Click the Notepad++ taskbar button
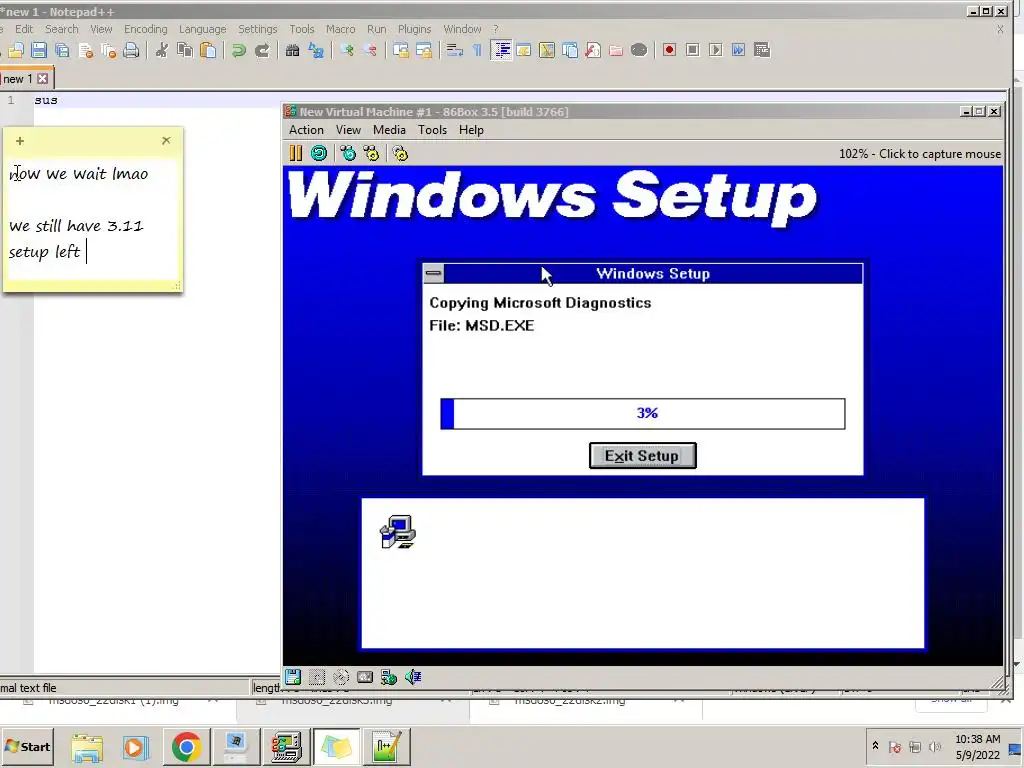Image resolution: width=1024 pixels, height=768 pixels. [387, 746]
